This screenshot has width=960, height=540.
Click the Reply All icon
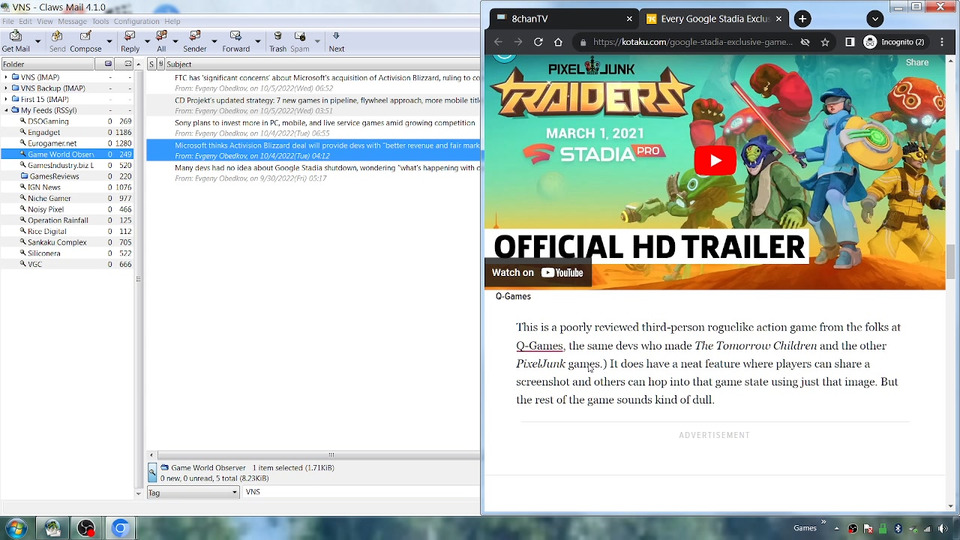coord(161,36)
